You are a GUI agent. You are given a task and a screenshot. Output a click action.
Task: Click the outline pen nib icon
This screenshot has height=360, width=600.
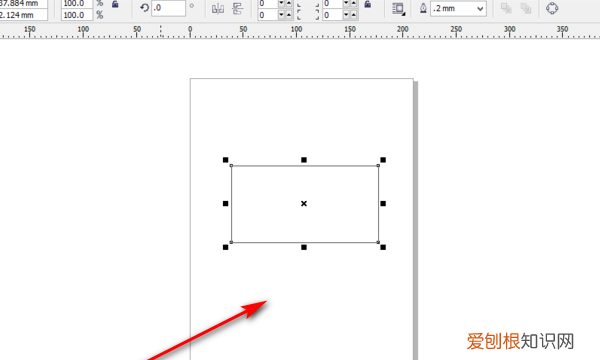pos(423,8)
